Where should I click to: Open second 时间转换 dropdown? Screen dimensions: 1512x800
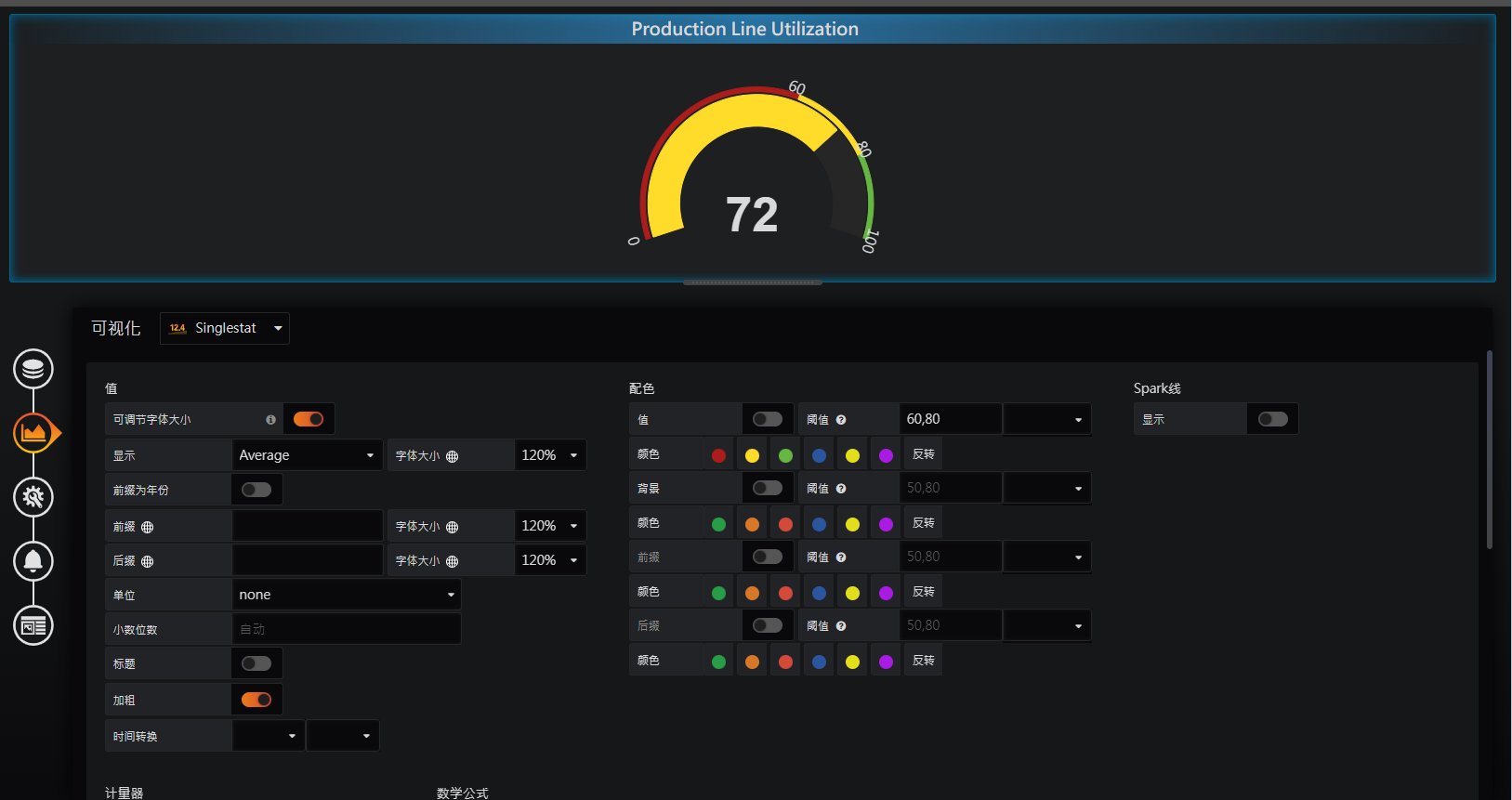[343, 736]
